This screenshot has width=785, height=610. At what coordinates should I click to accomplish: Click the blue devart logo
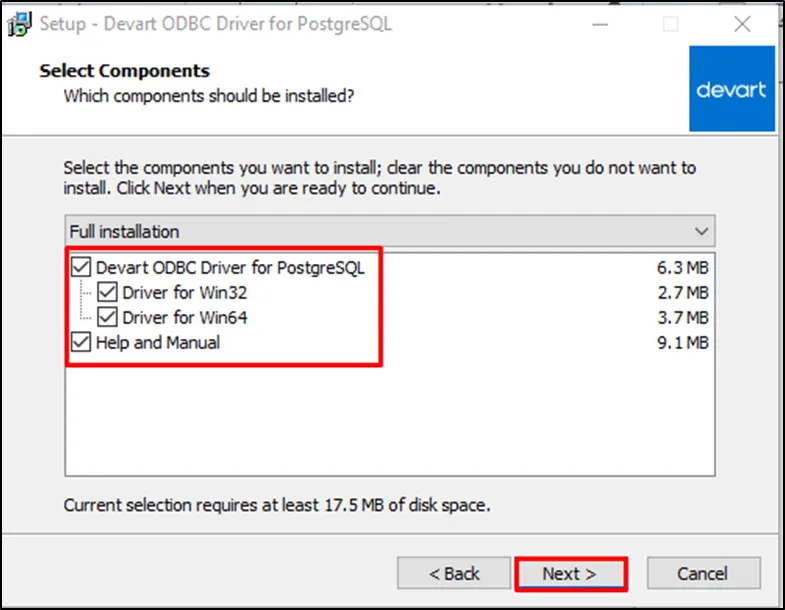point(731,88)
